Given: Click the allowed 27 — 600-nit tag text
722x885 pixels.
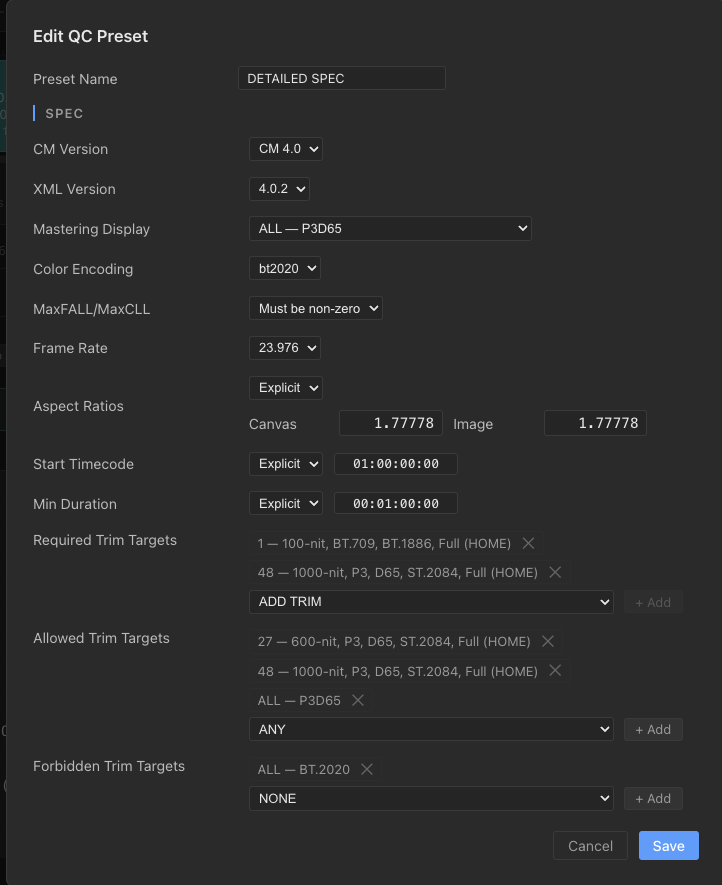Looking at the screenshot, I should pyautogui.click(x=394, y=642).
